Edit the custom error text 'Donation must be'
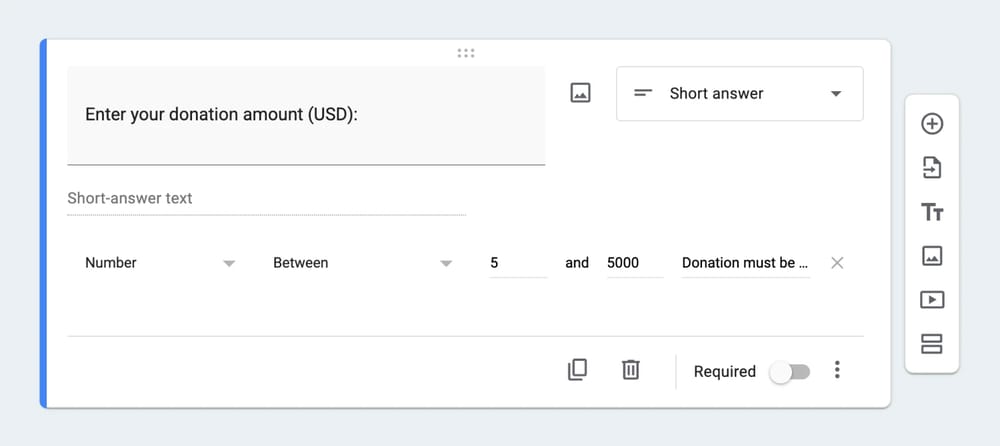Viewport: 1000px width, 446px height. [745, 263]
